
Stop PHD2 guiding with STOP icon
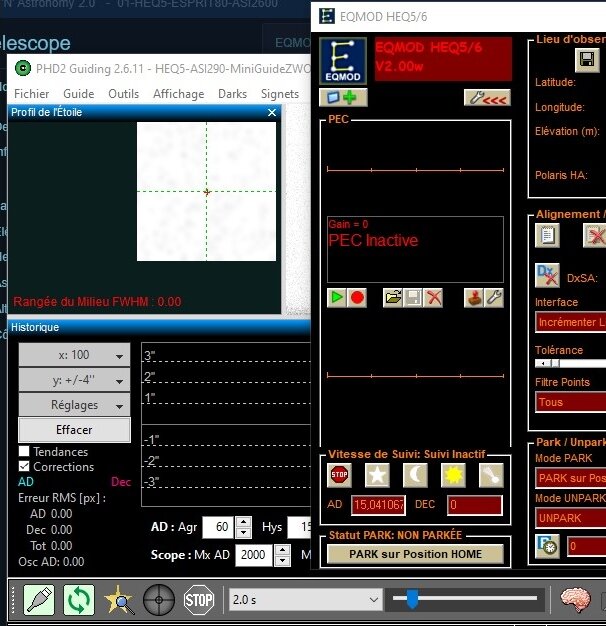tap(198, 600)
